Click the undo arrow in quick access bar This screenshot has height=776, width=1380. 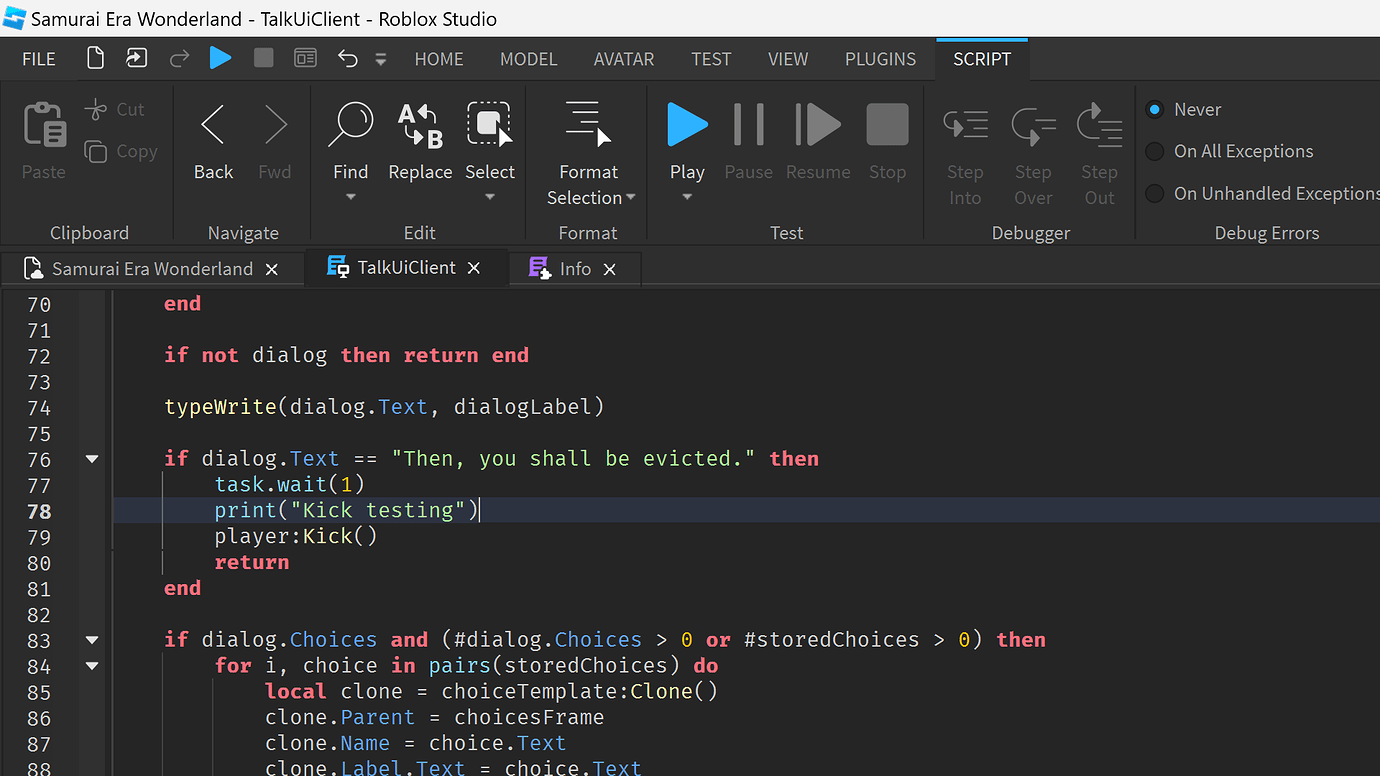coord(347,59)
